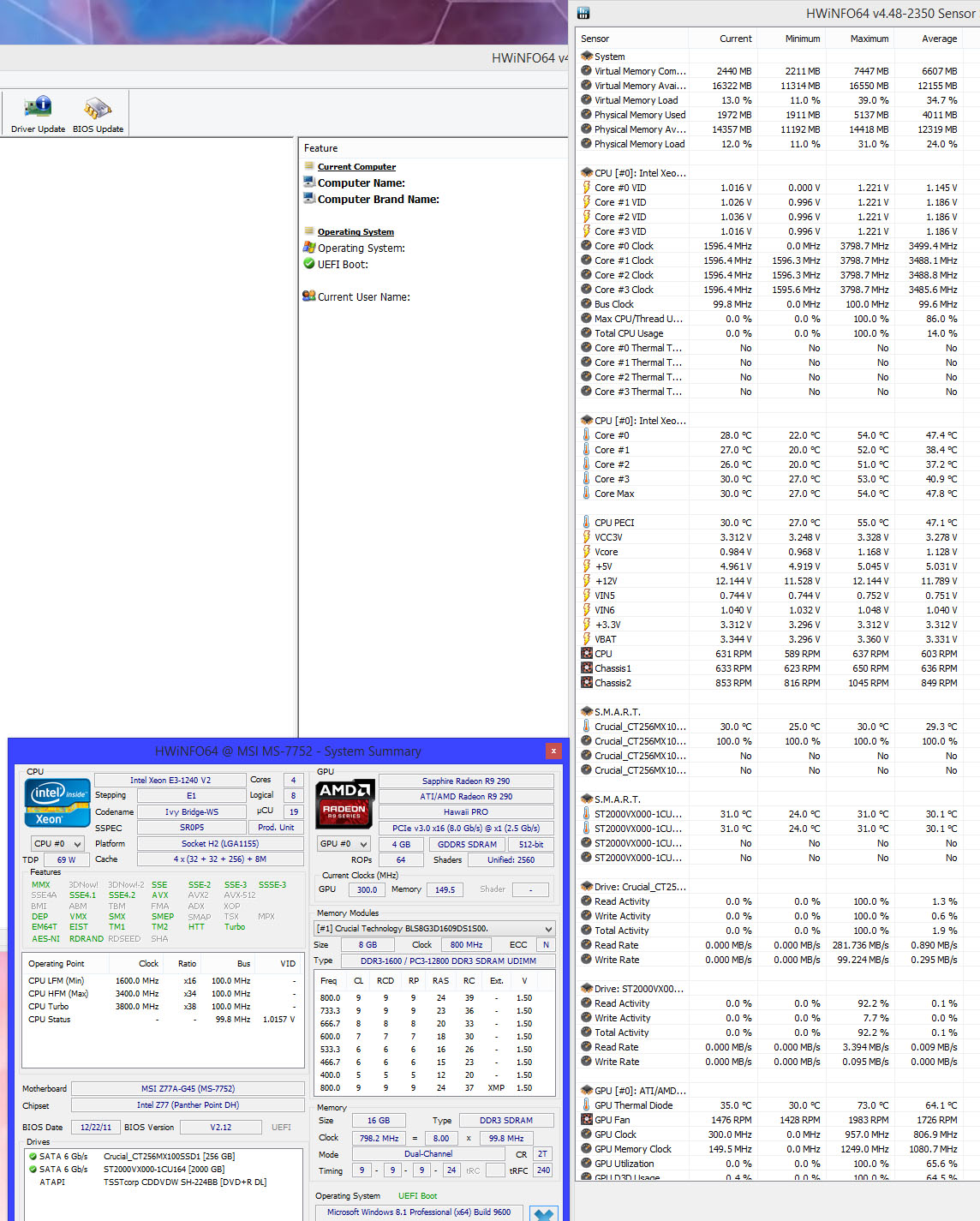Click the thermometer icon beside CPU PECI
This screenshot has height=1221, width=980.
(x=587, y=523)
